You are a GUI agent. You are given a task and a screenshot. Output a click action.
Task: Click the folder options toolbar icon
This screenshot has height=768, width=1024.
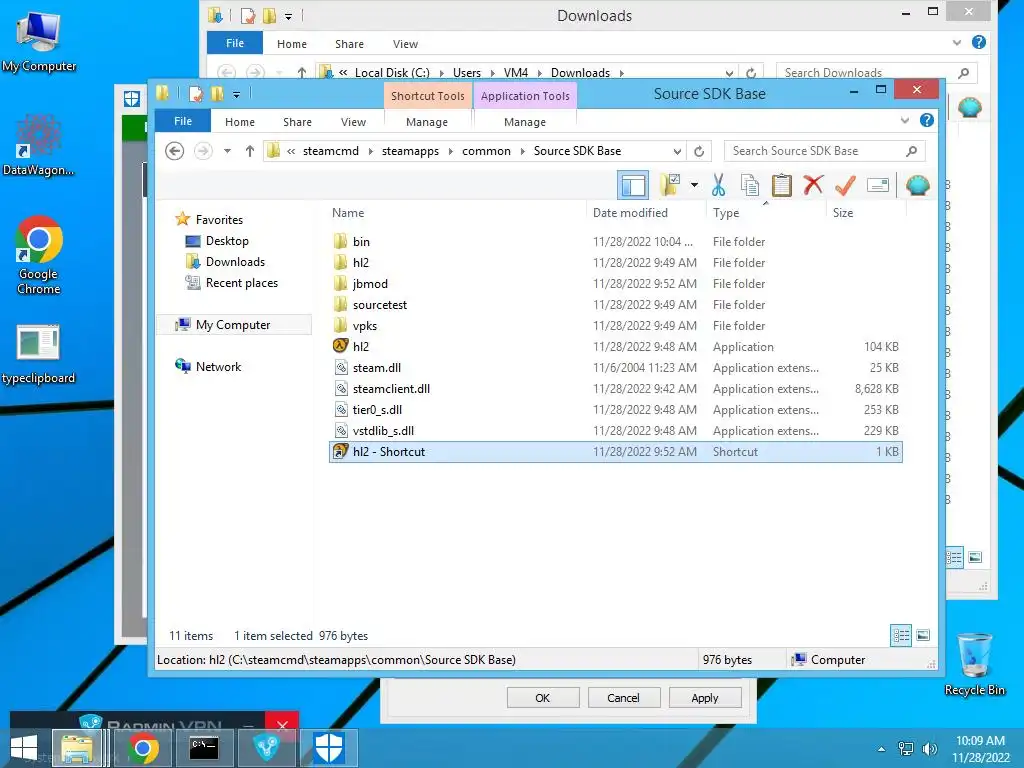(670, 185)
